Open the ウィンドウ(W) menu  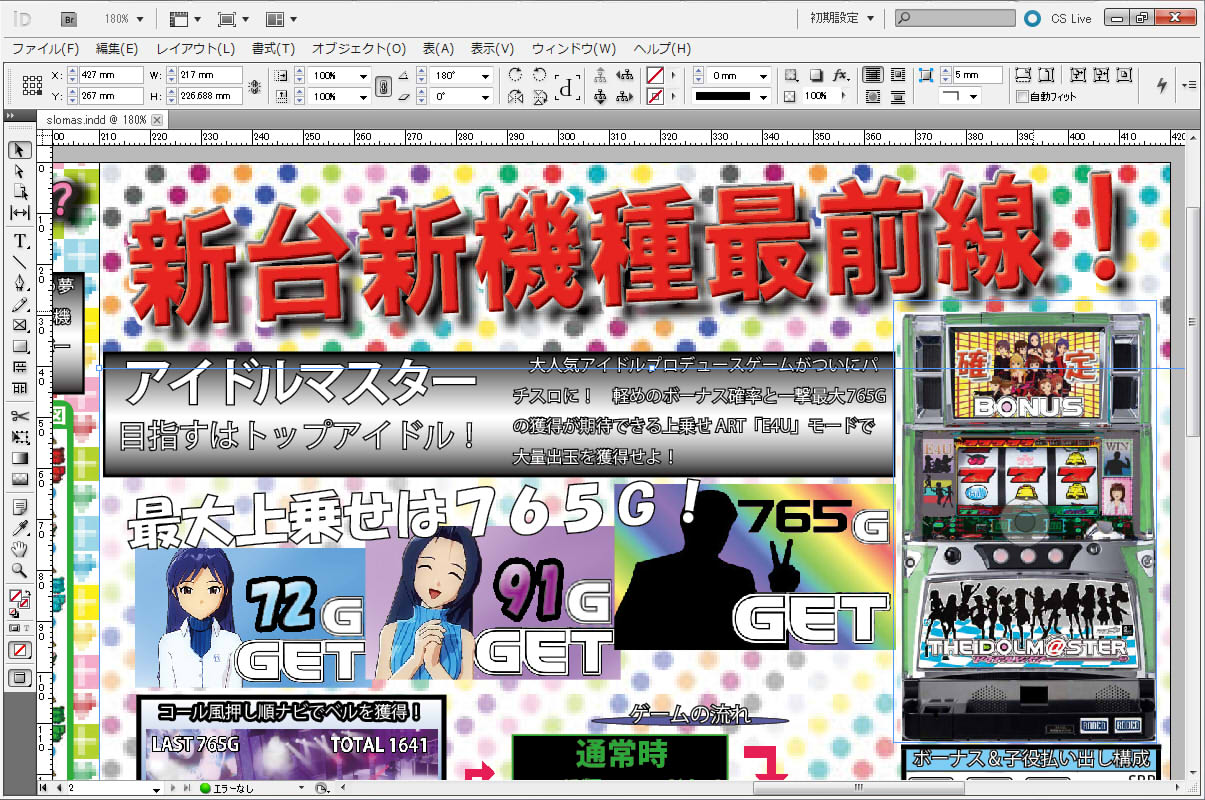tap(574, 48)
